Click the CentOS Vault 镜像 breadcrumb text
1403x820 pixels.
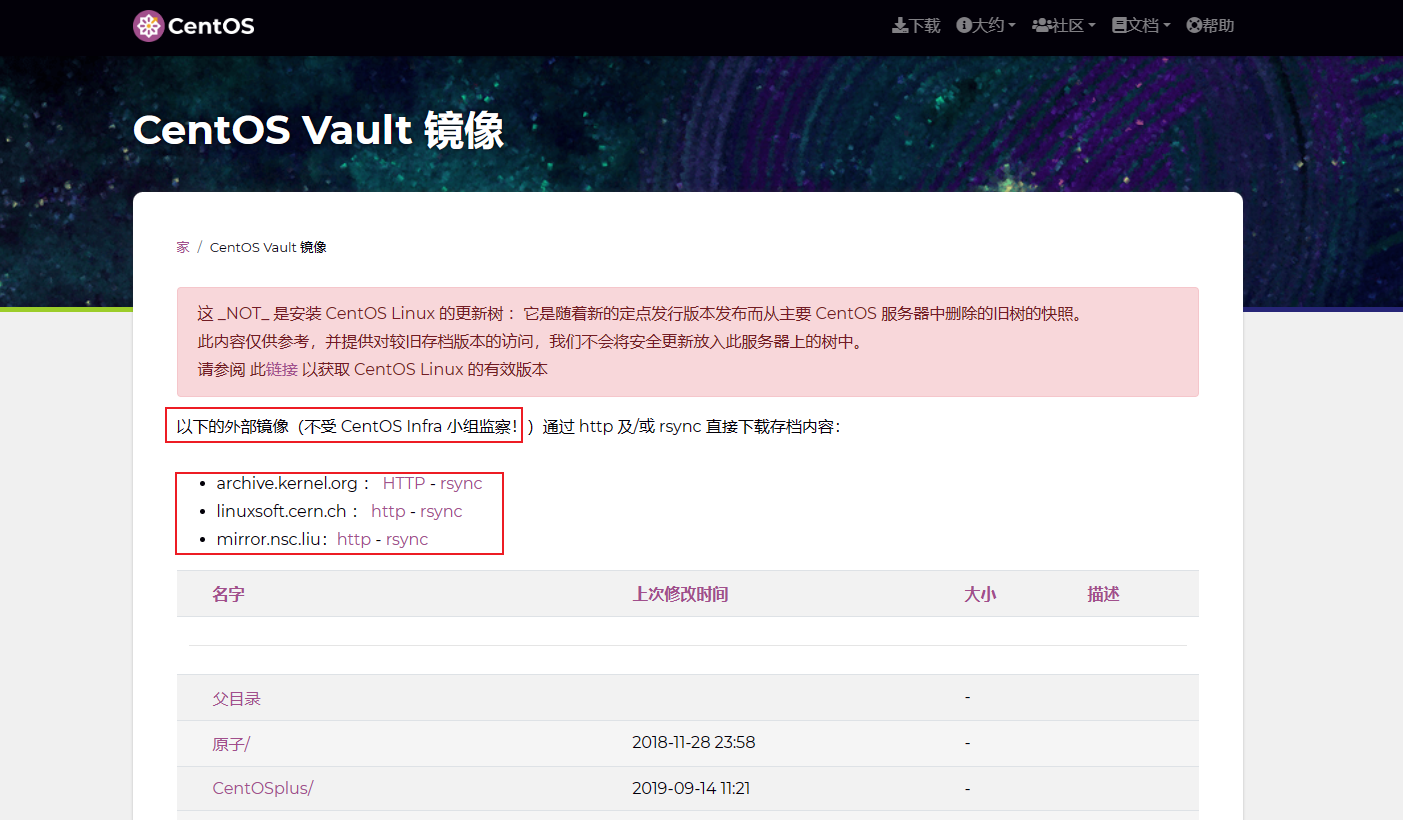click(268, 247)
